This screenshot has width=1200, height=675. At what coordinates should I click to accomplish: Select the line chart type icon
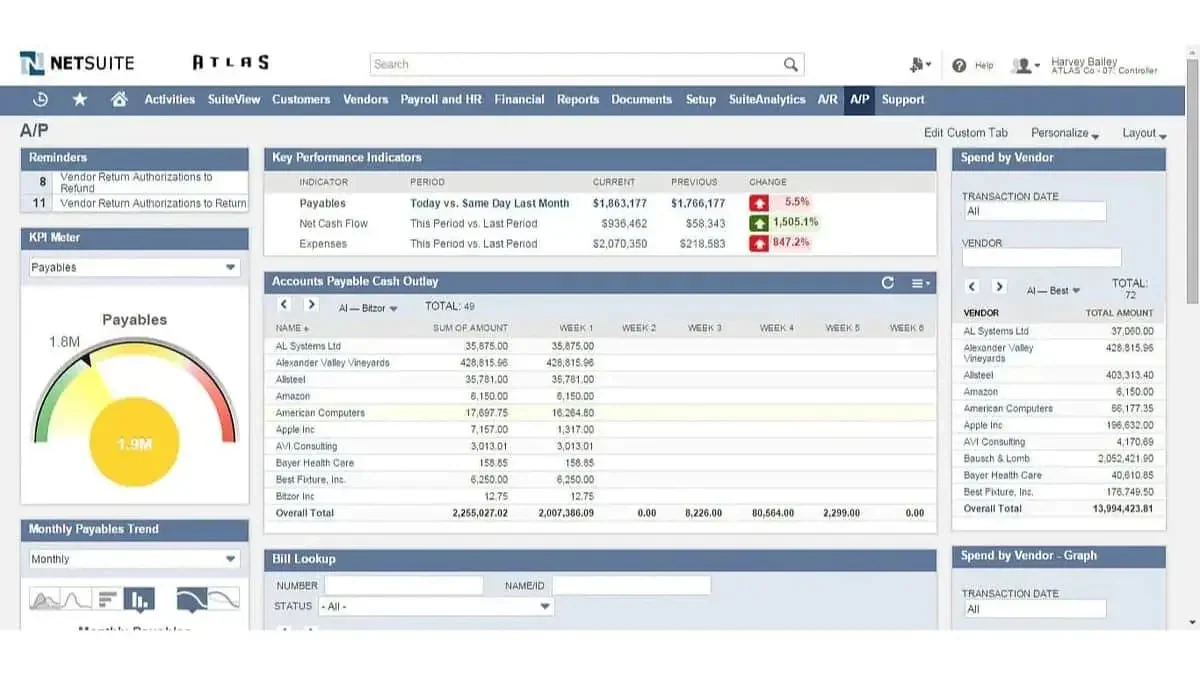pos(78,600)
